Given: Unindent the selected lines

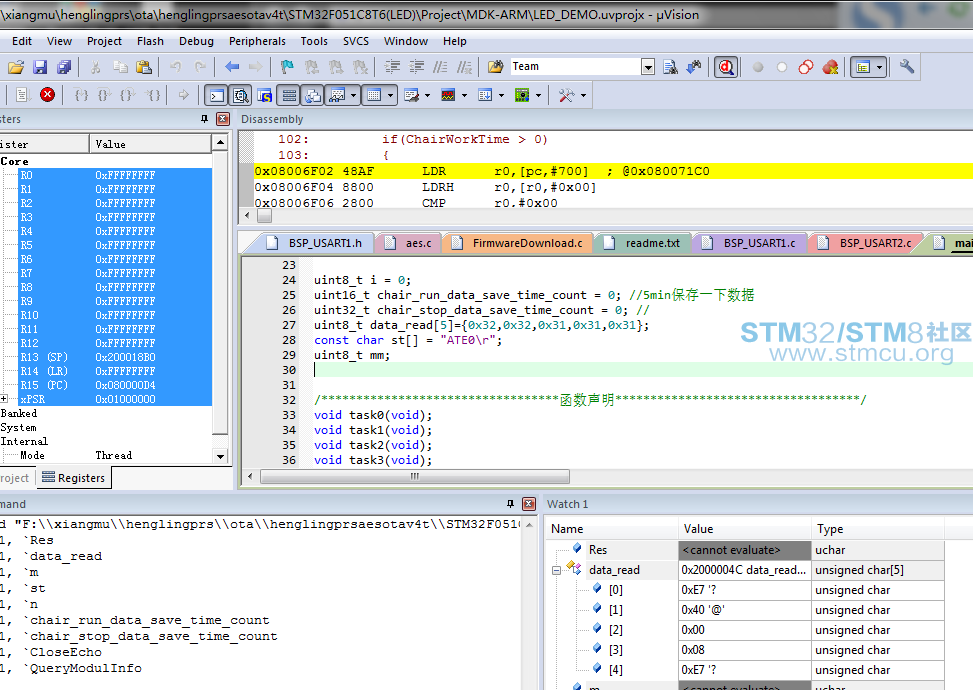Looking at the screenshot, I should click(x=416, y=67).
